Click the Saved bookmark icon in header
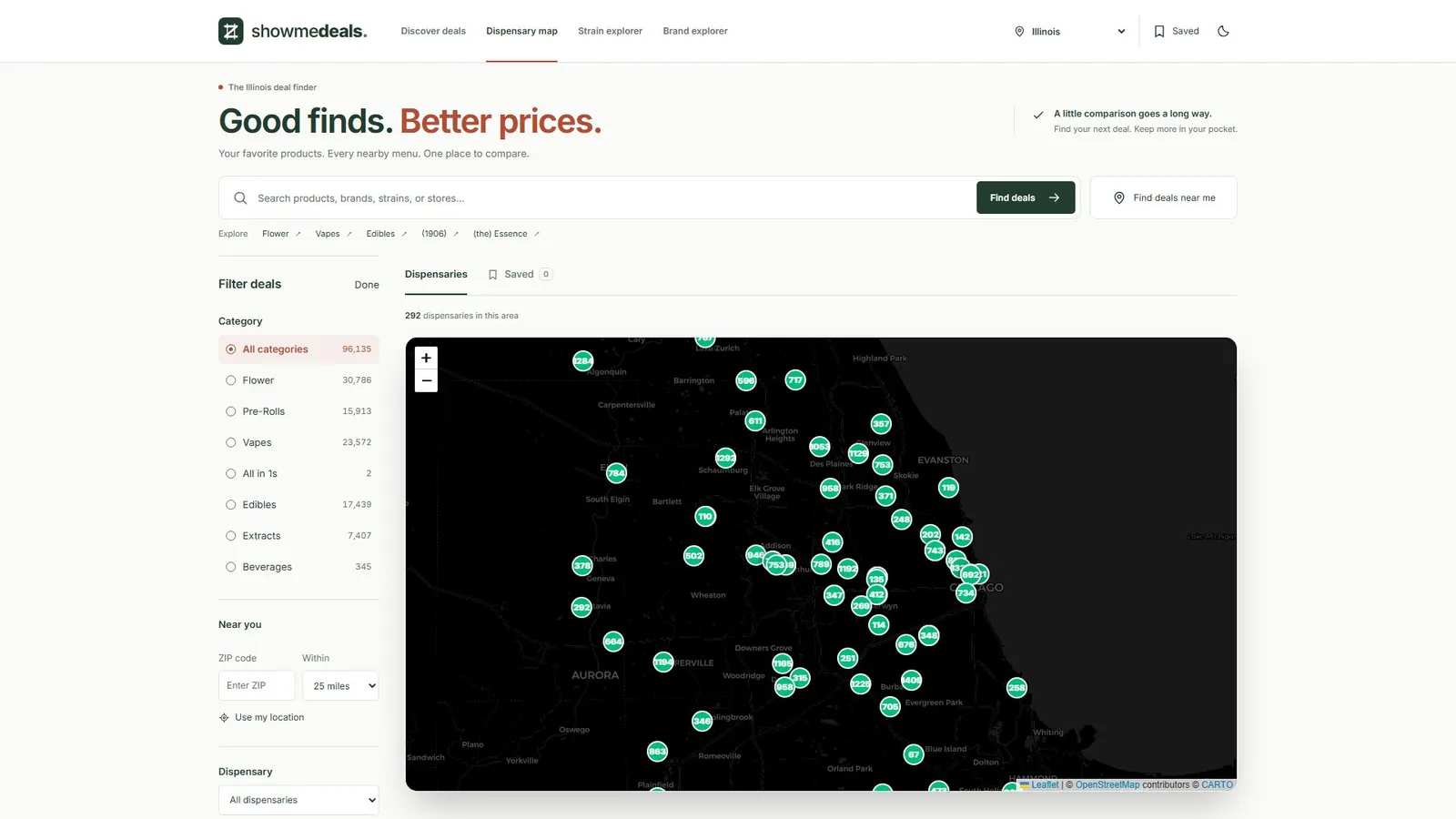The image size is (1456, 819). click(x=1159, y=31)
